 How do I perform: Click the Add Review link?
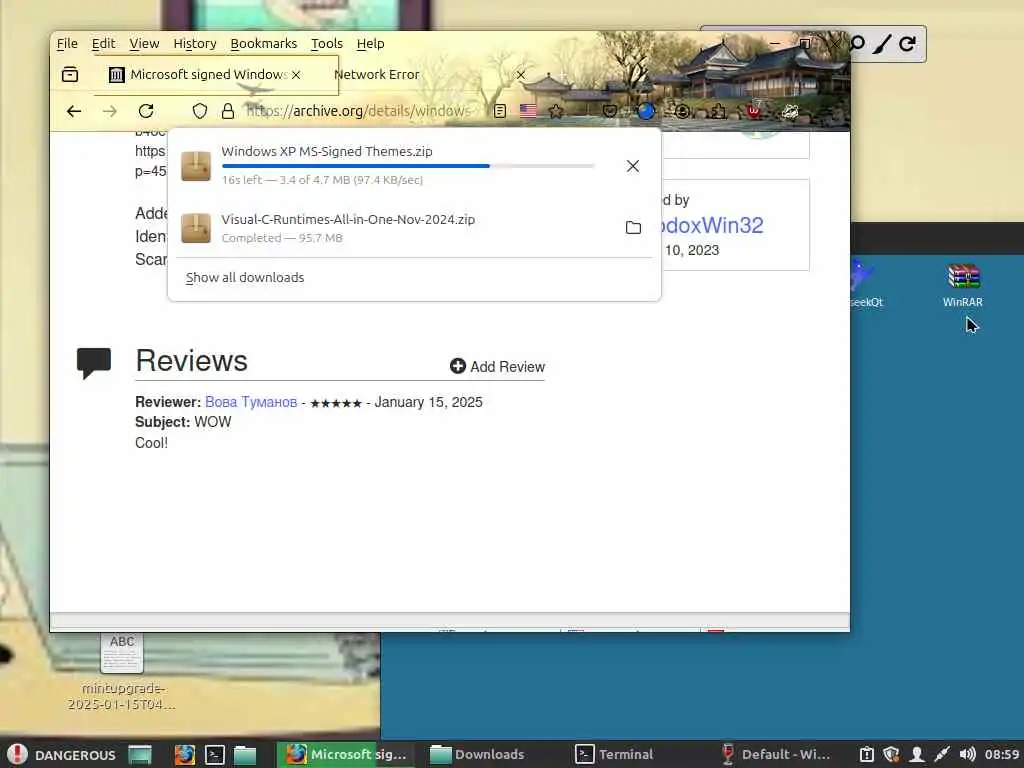point(498,366)
